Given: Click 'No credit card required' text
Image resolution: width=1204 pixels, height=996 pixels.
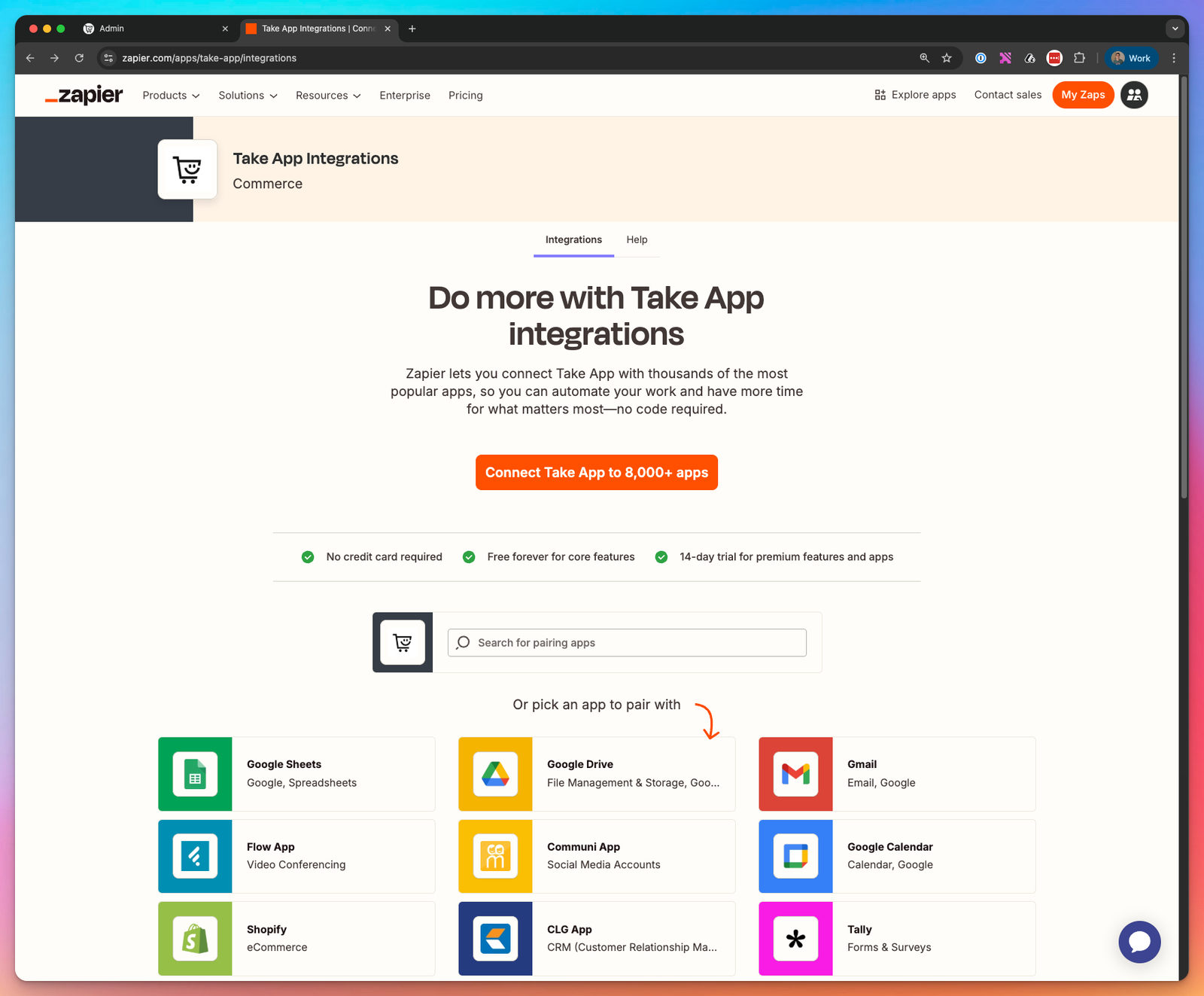Looking at the screenshot, I should pos(384,557).
